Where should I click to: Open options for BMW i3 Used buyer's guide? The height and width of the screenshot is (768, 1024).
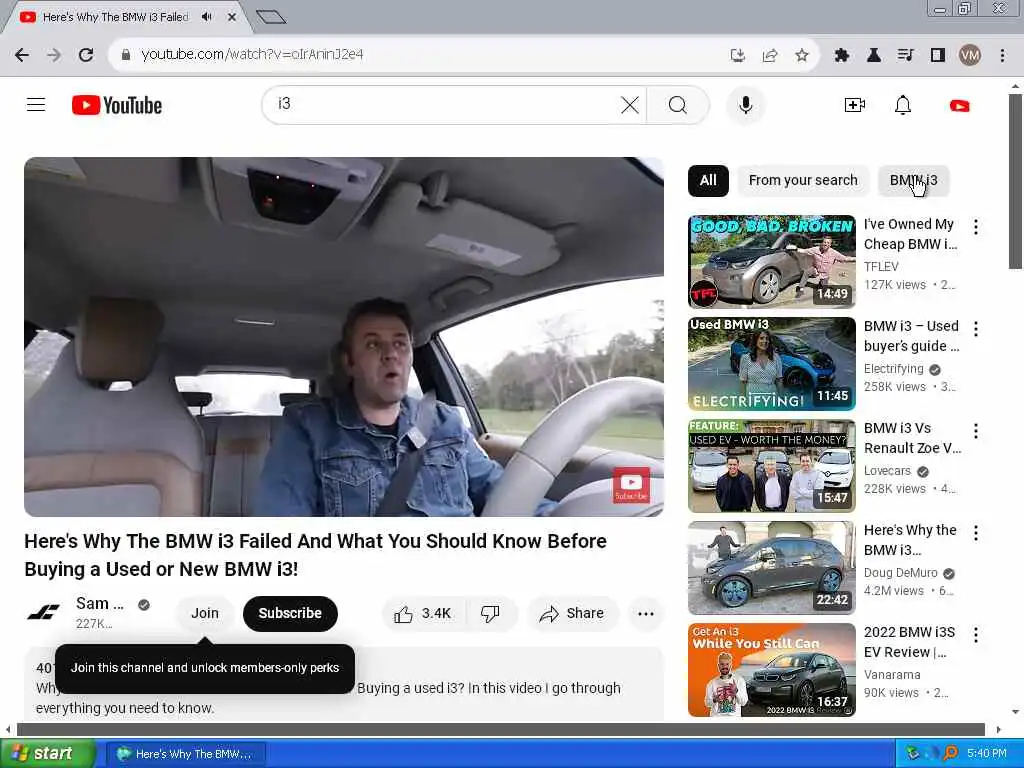coord(976,328)
